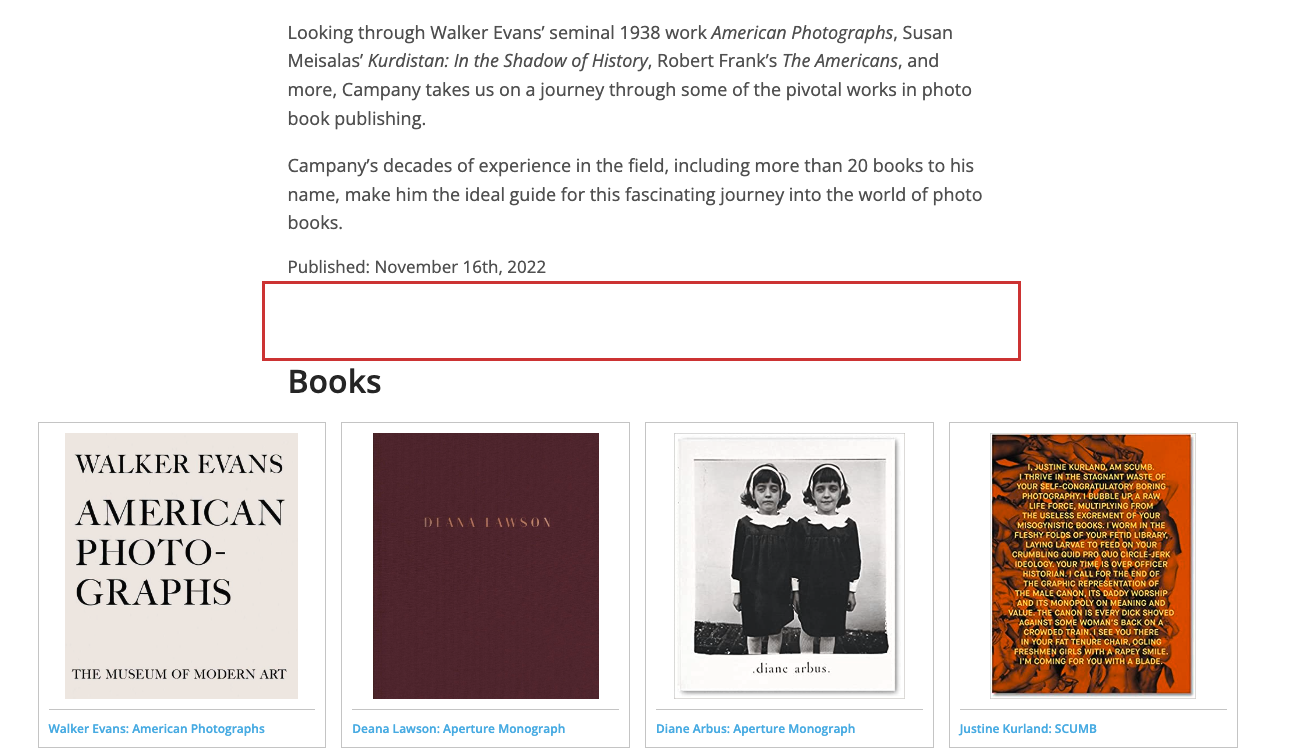This screenshot has height=756, width=1305.
Task: Select the italic 'Kurdistan: In the Shadow of History' text
Action: pos(508,61)
